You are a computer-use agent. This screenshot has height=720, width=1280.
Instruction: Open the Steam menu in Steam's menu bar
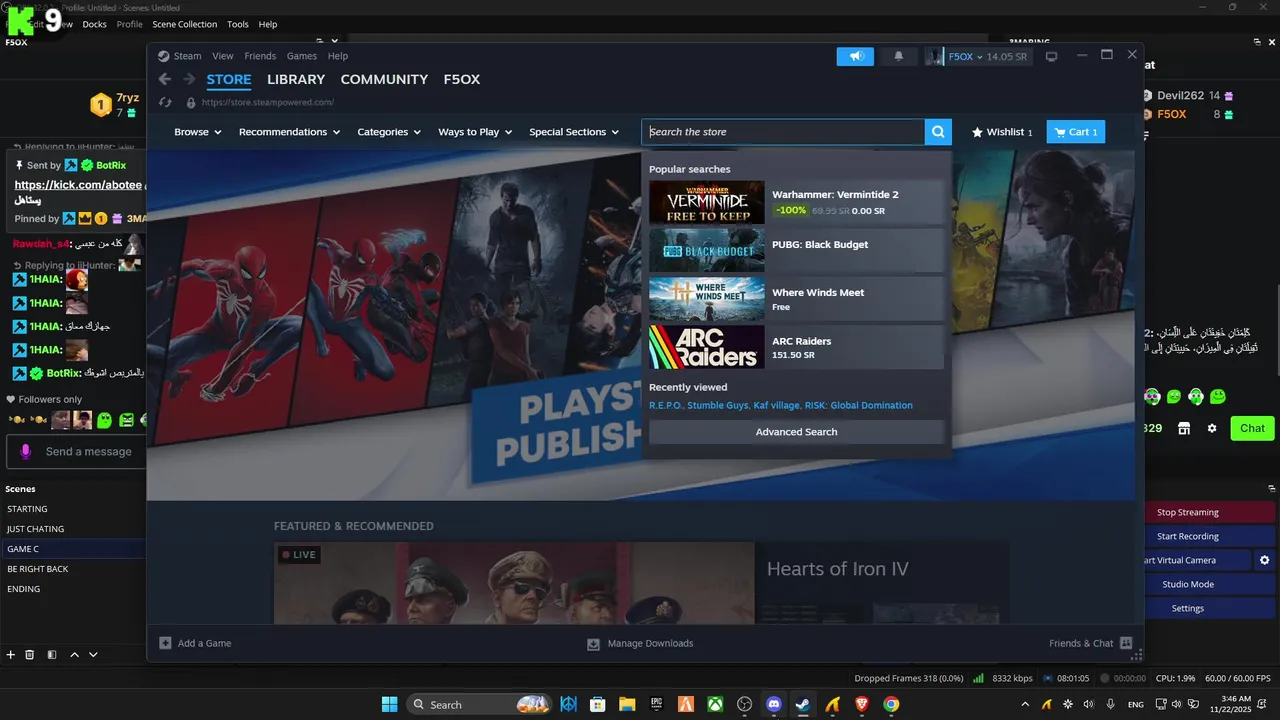pos(187,56)
